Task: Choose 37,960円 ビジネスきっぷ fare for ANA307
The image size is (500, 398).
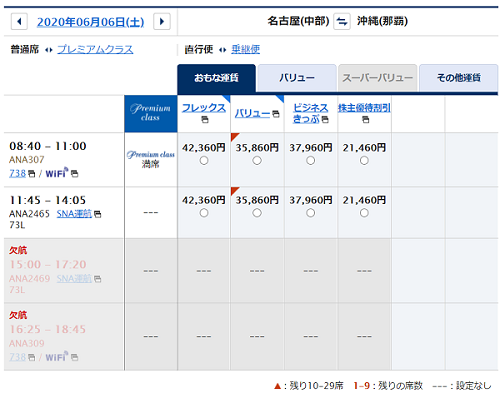Action: (x=311, y=161)
